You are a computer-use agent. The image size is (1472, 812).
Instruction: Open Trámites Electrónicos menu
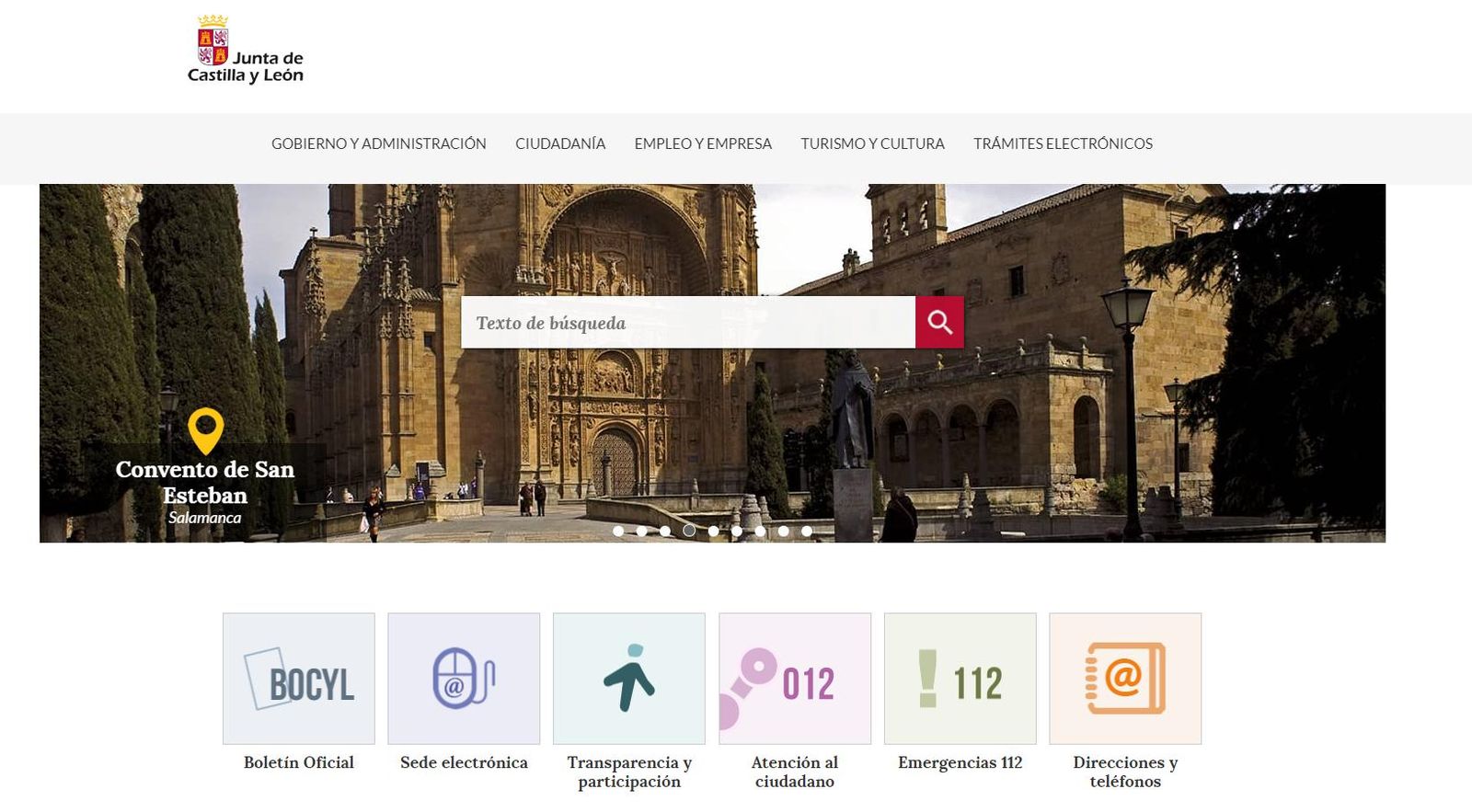click(1063, 143)
